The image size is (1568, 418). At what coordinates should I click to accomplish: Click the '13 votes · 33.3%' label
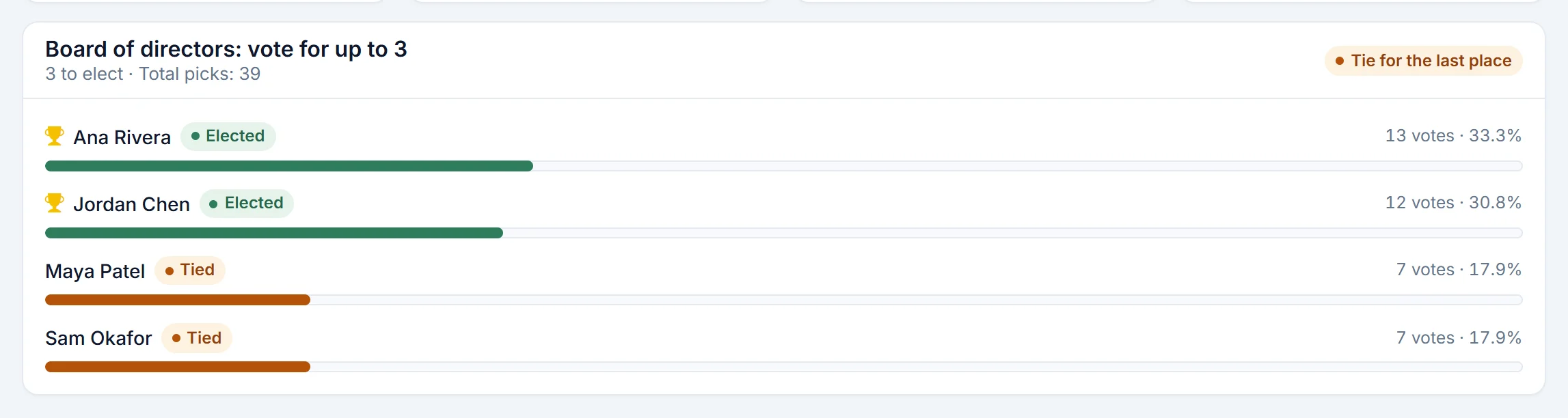click(x=1453, y=136)
